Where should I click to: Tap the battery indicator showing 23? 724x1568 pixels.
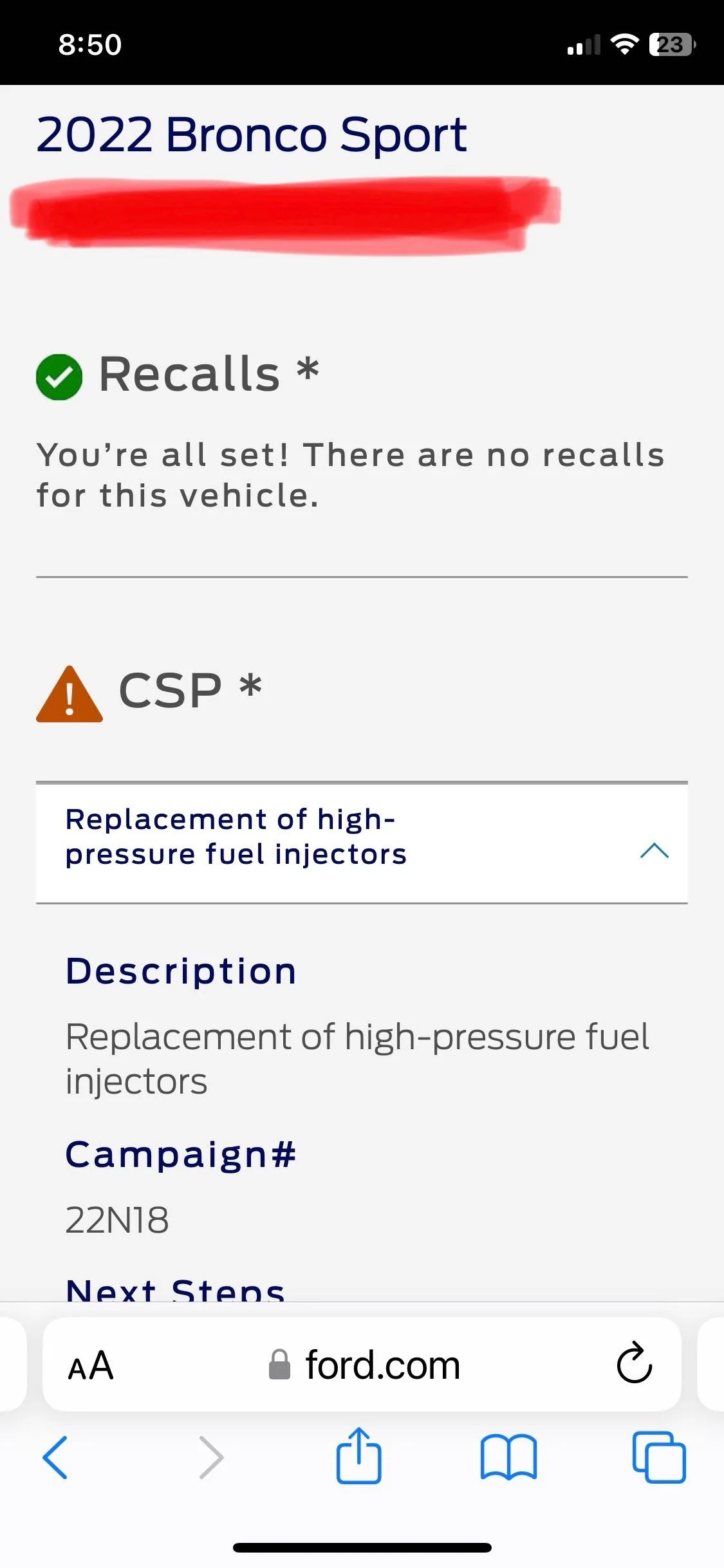pos(669,44)
